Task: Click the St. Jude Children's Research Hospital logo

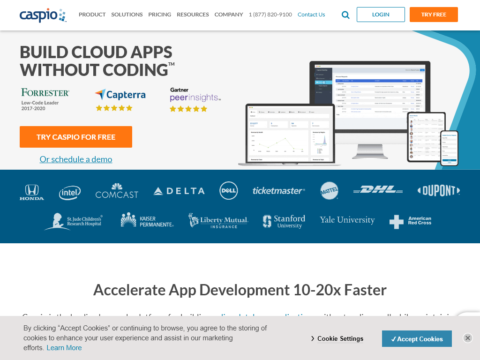Action: click(x=74, y=221)
